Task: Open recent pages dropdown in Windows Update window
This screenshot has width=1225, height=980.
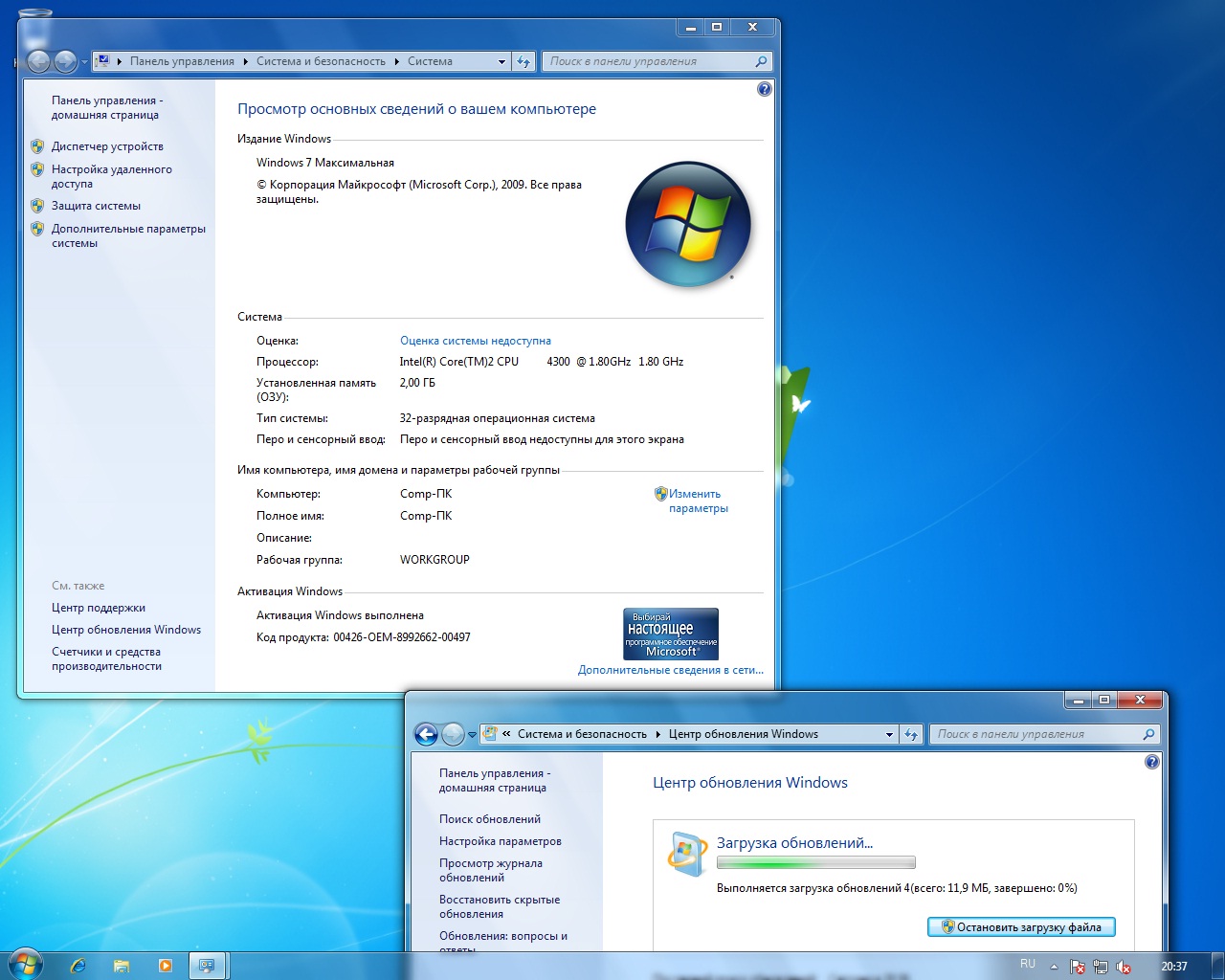Action: click(x=472, y=735)
